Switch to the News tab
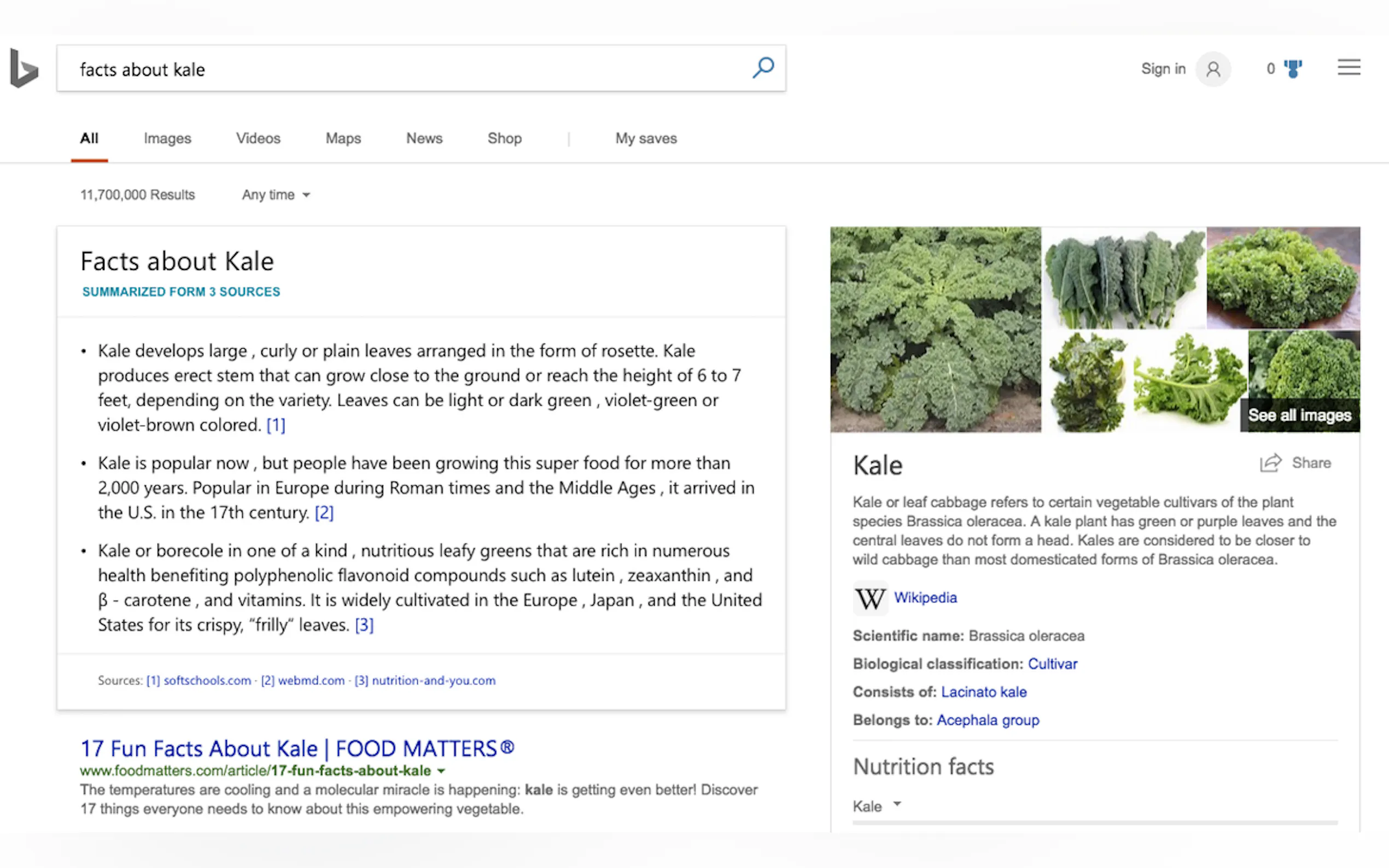Screen dimensions: 1389x868 tap(424, 138)
